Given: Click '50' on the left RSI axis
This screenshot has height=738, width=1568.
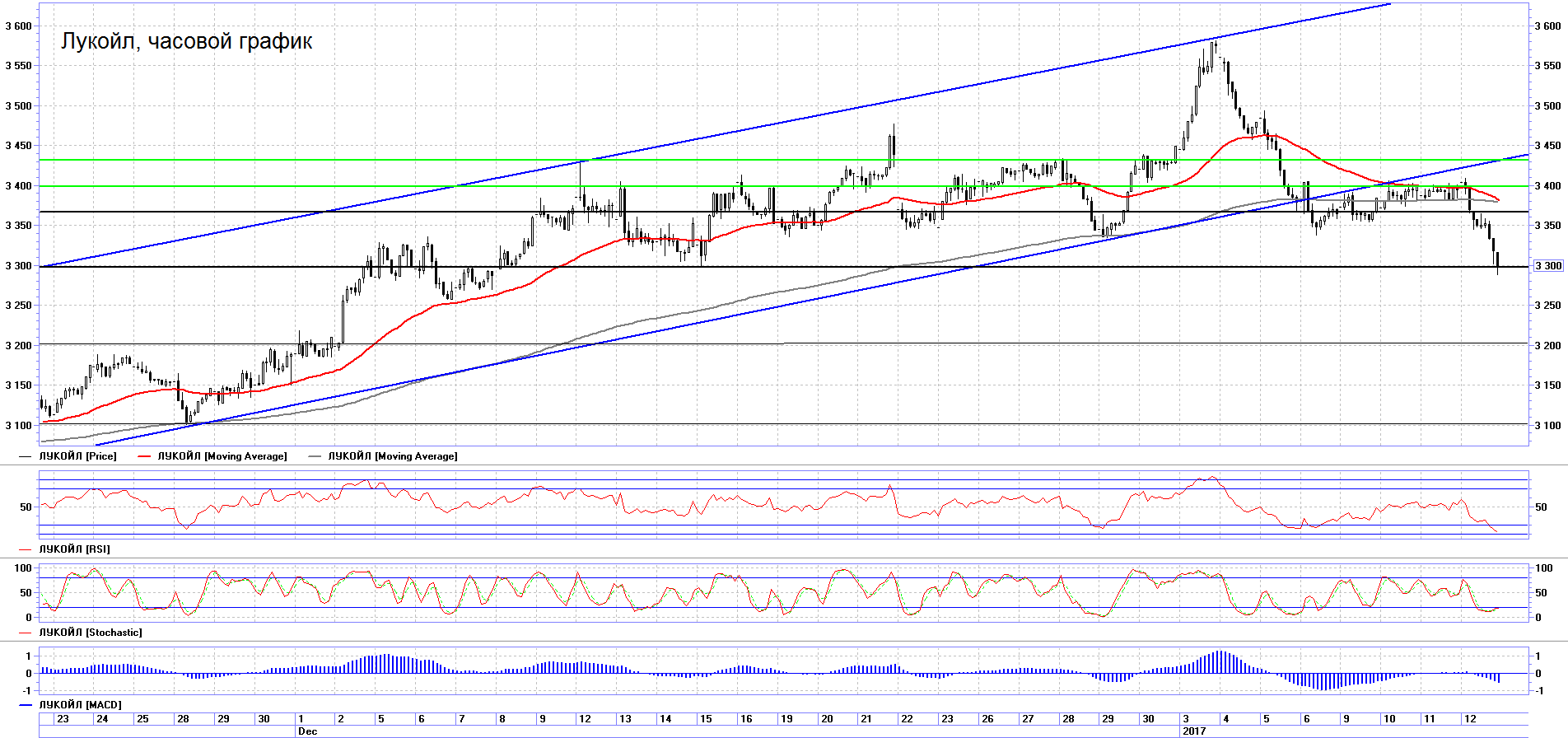Looking at the screenshot, I should [x=26, y=507].
